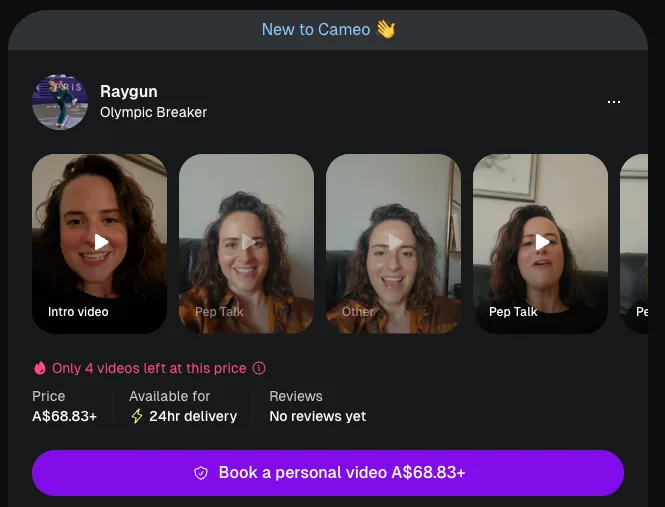The image size is (665, 507).
Task: Click the Intro video label
Action: tap(78, 312)
